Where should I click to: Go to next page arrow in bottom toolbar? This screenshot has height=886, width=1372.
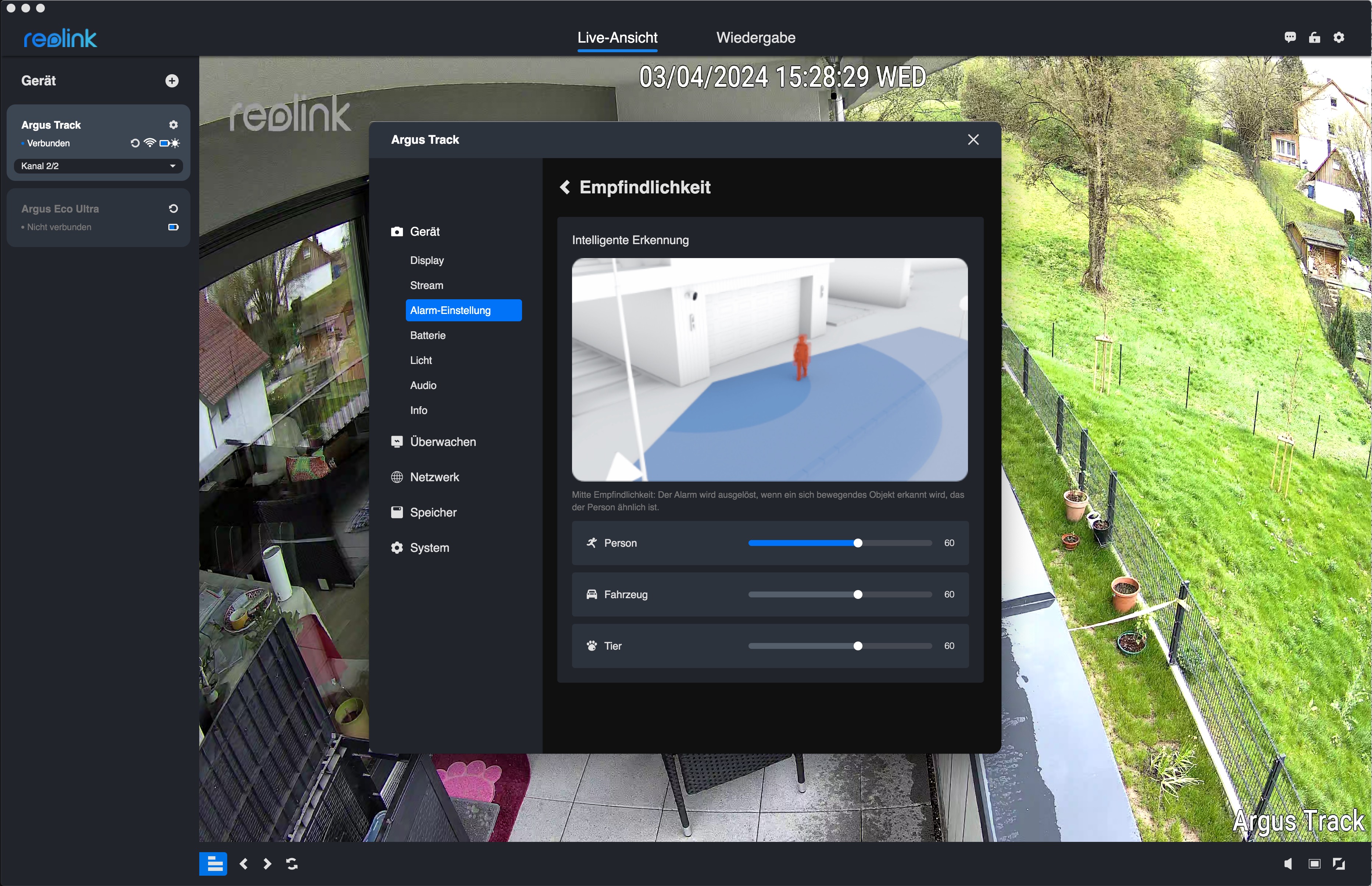click(x=267, y=864)
